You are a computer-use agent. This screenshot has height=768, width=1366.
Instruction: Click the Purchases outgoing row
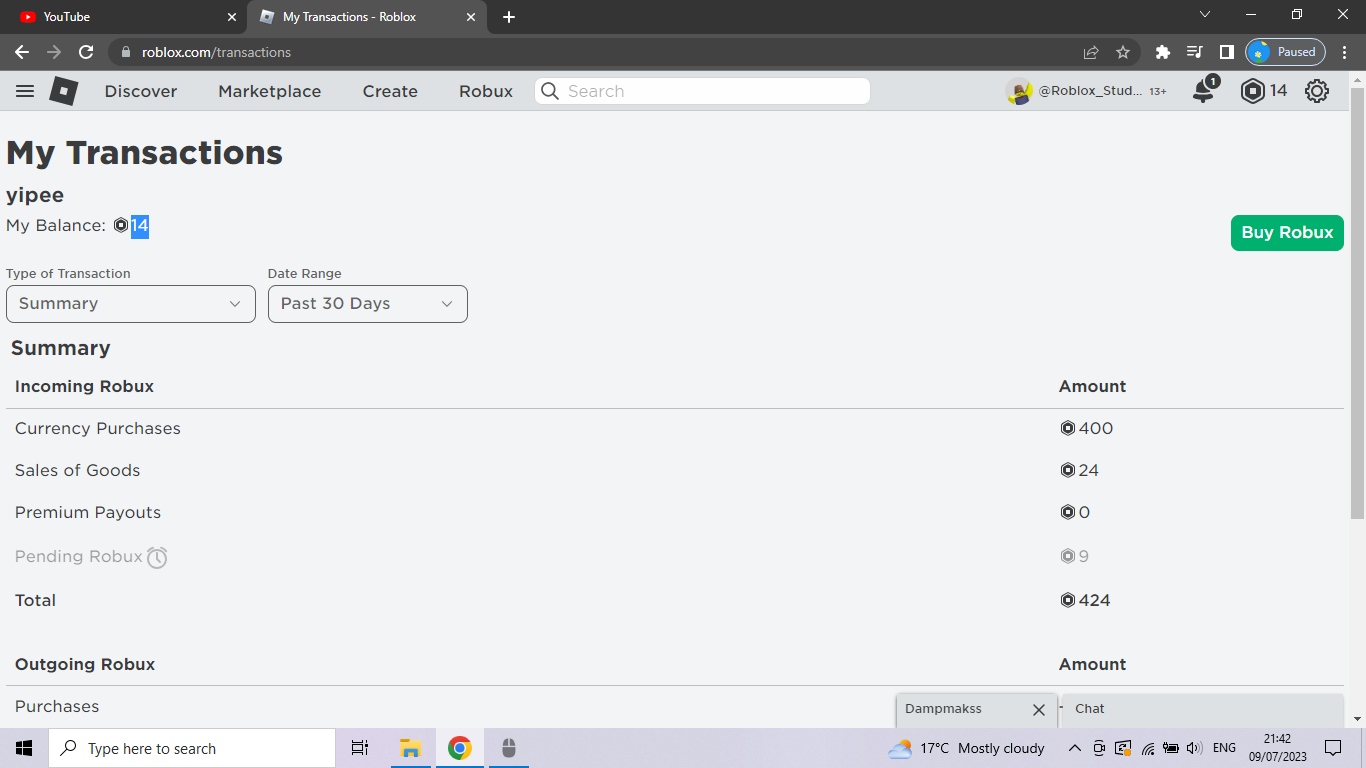(675, 707)
